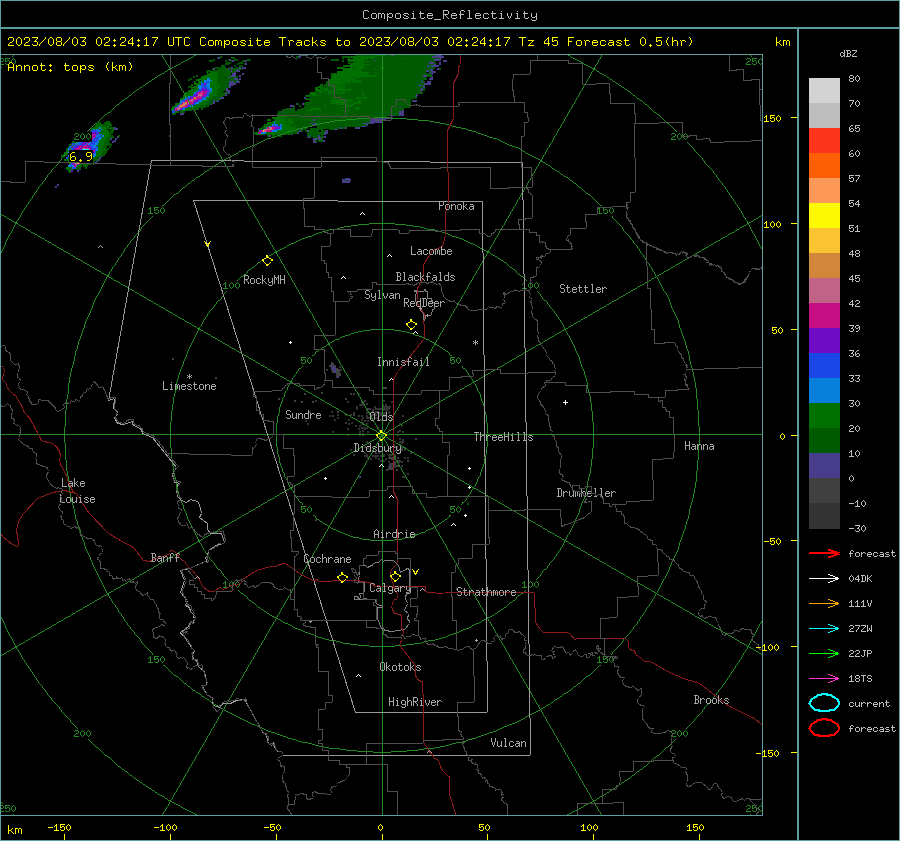Viewport: 900px width, 841px height.
Task: Click the Okotoks town label
Action: coord(400,667)
